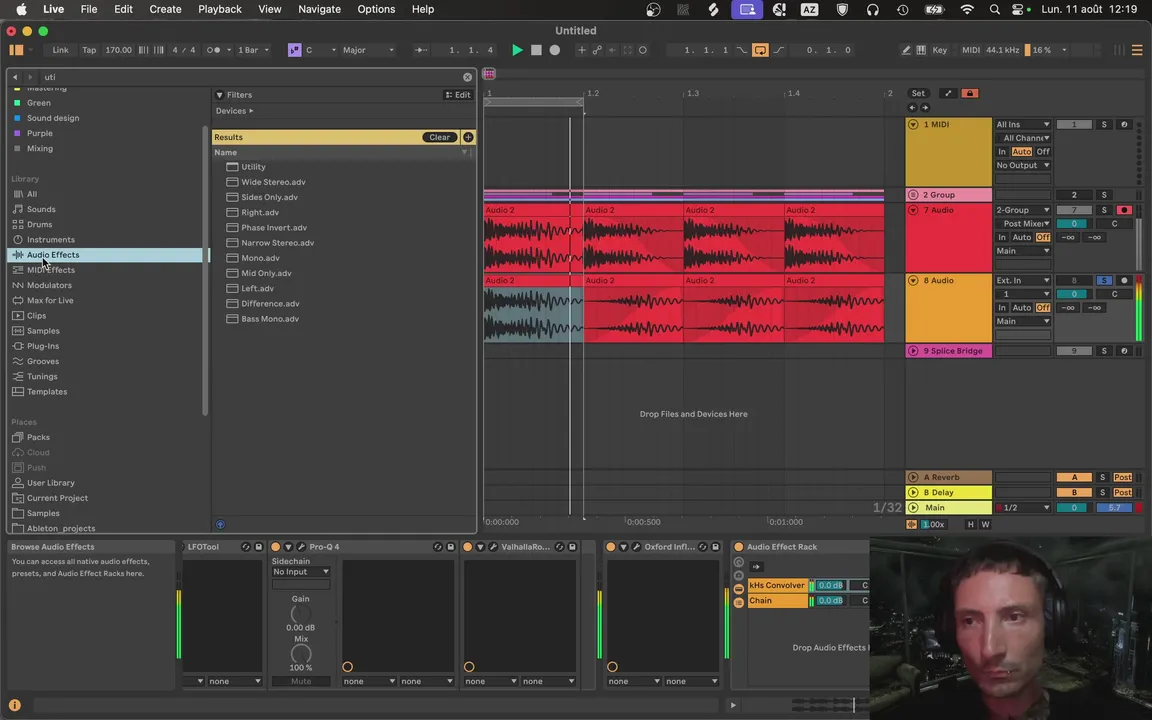The width and height of the screenshot is (1152, 720).
Task: Select the Green collection swatch
Action: point(17,103)
